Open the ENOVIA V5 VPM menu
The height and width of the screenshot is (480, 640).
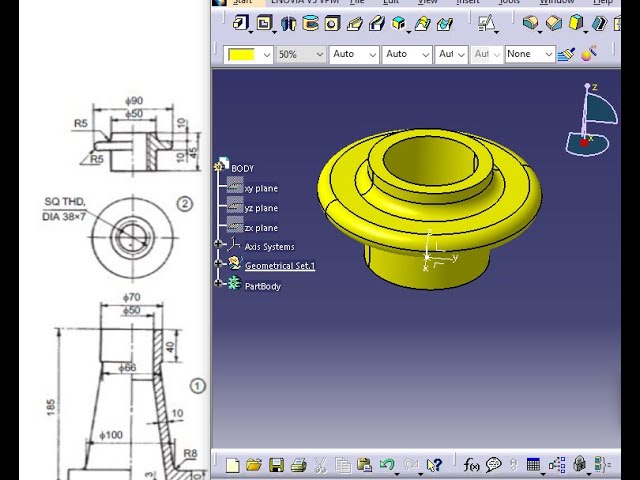pos(305,2)
